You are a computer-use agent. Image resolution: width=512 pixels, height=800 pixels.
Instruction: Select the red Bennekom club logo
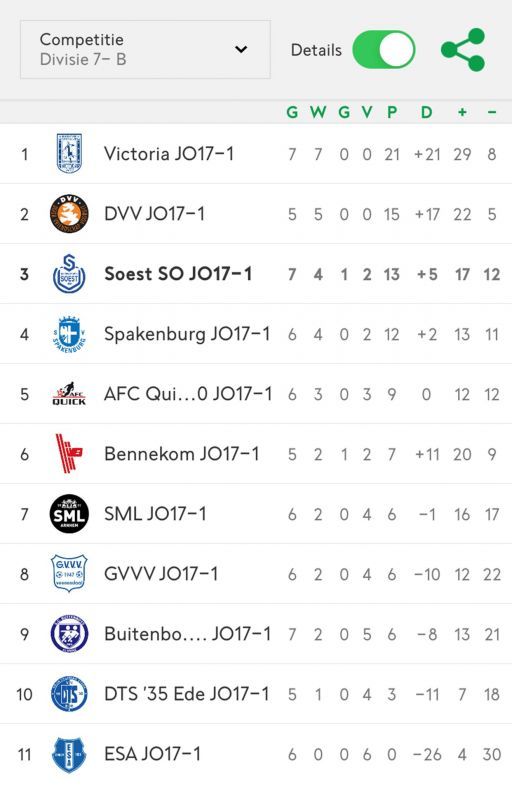tap(69, 454)
